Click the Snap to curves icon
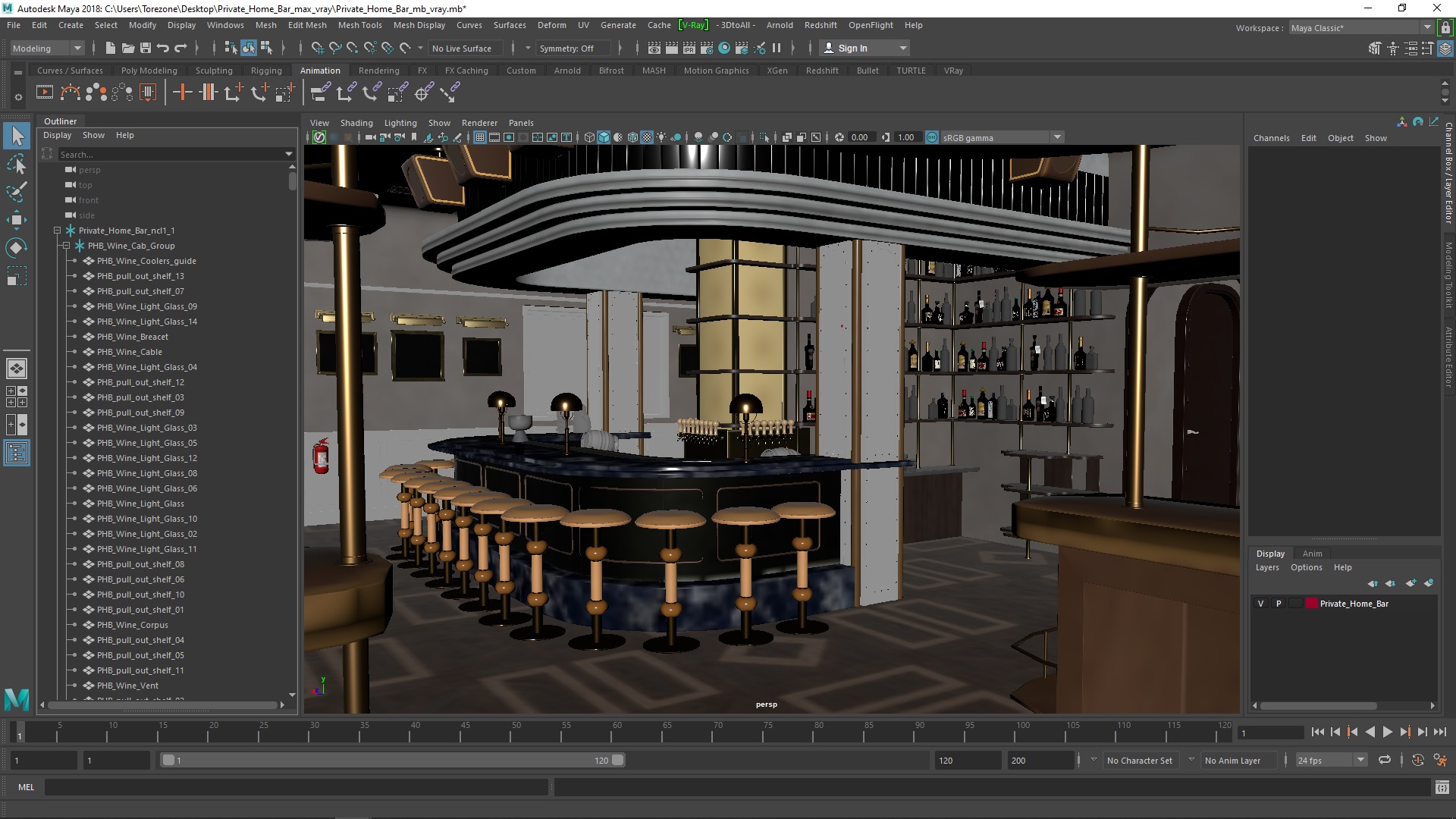The image size is (1456, 819). (335, 48)
